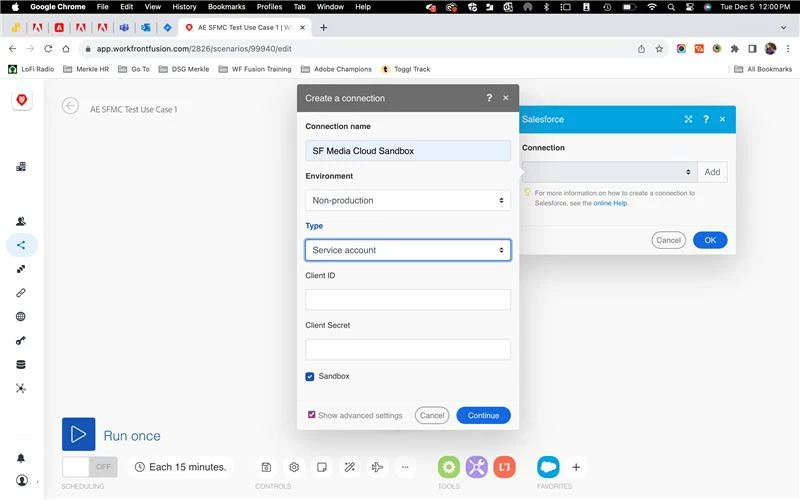This screenshot has width=800, height=500.
Task: Open the View menu
Action: coord(153,7)
